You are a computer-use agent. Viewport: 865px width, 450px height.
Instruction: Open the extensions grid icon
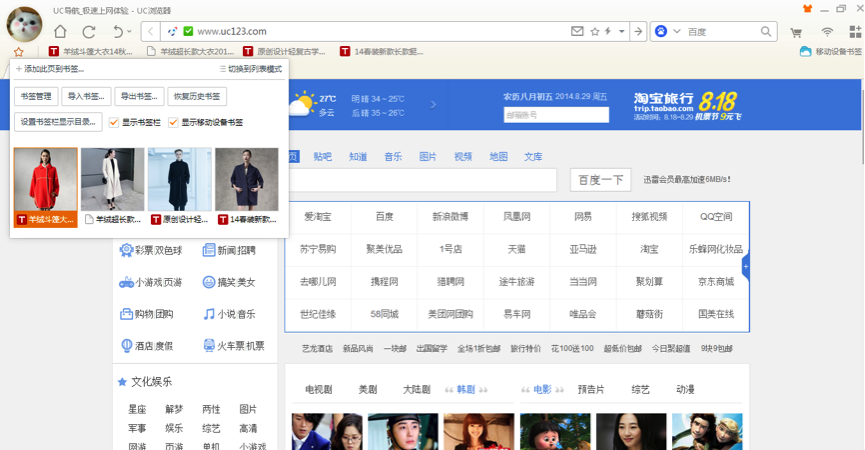tap(855, 31)
